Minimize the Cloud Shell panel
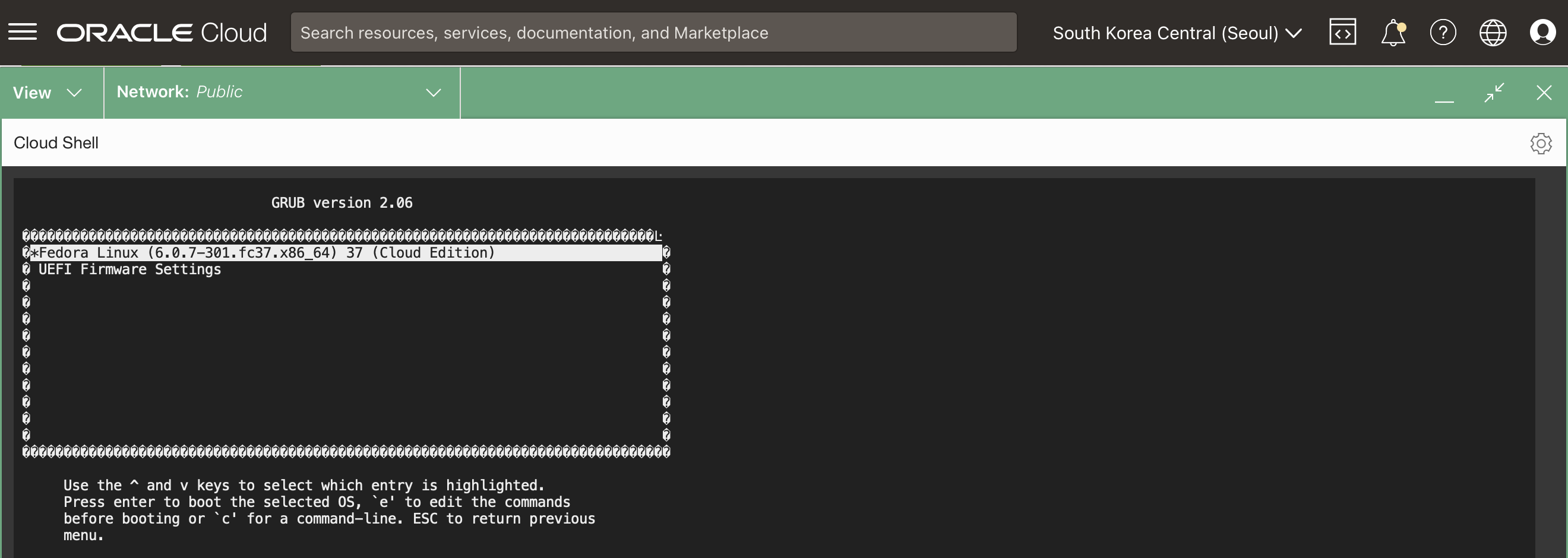 (x=1444, y=94)
